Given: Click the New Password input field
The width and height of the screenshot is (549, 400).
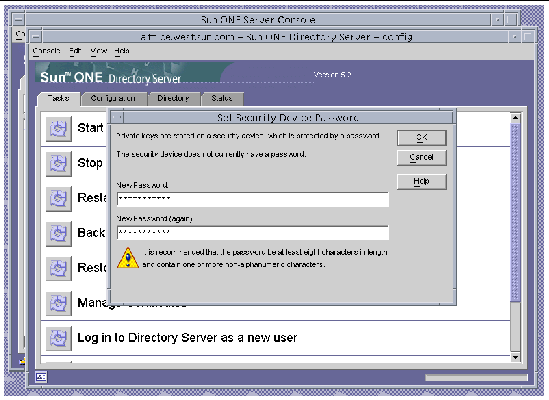Looking at the screenshot, I should tap(253, 199).
